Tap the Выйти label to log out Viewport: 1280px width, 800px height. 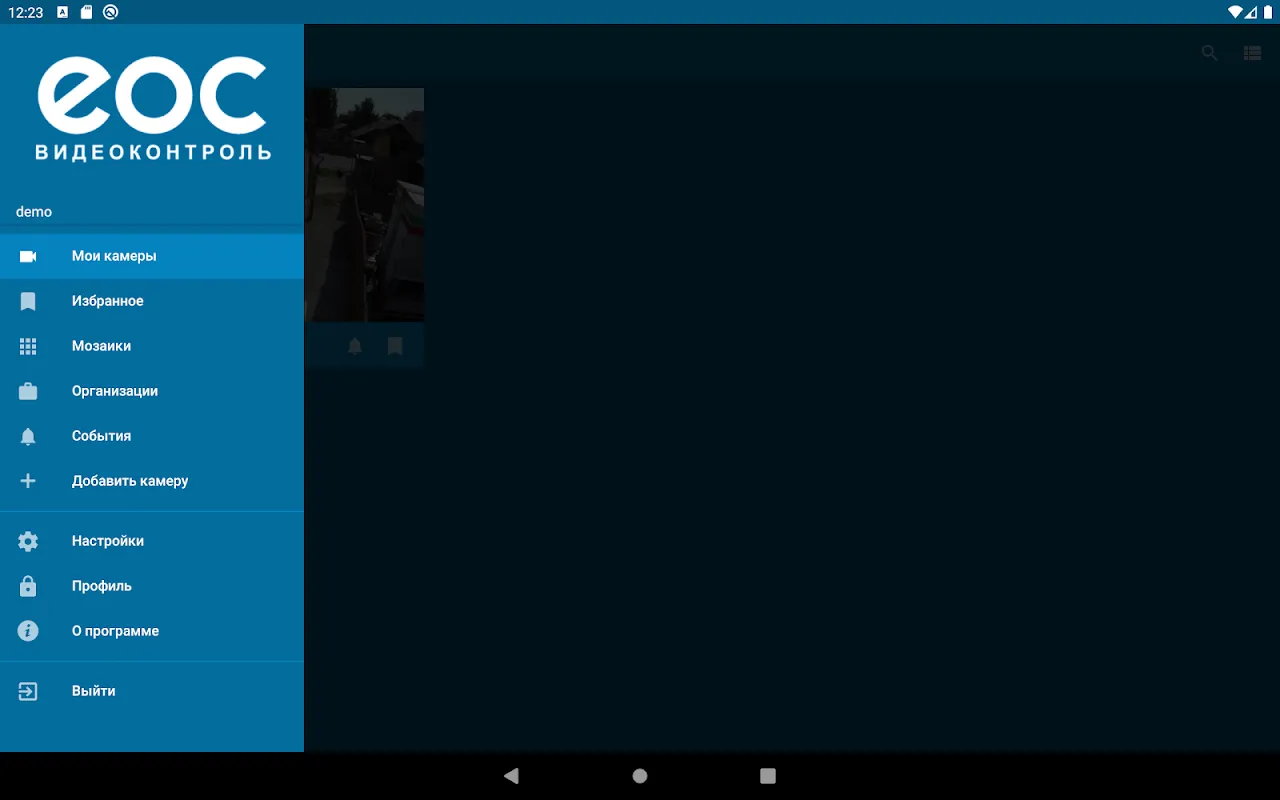click(93, 691)
